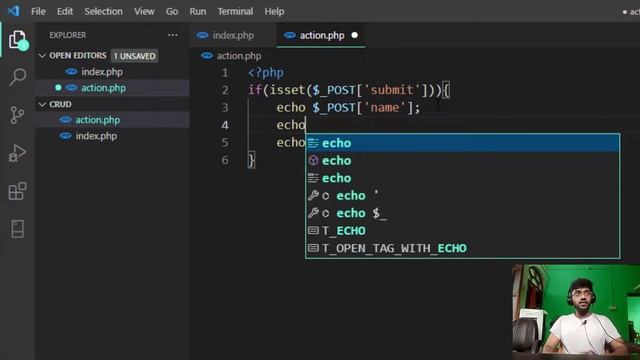Click the 'submit' string in the code
This screenshot has height=360, width=640.
391,90
